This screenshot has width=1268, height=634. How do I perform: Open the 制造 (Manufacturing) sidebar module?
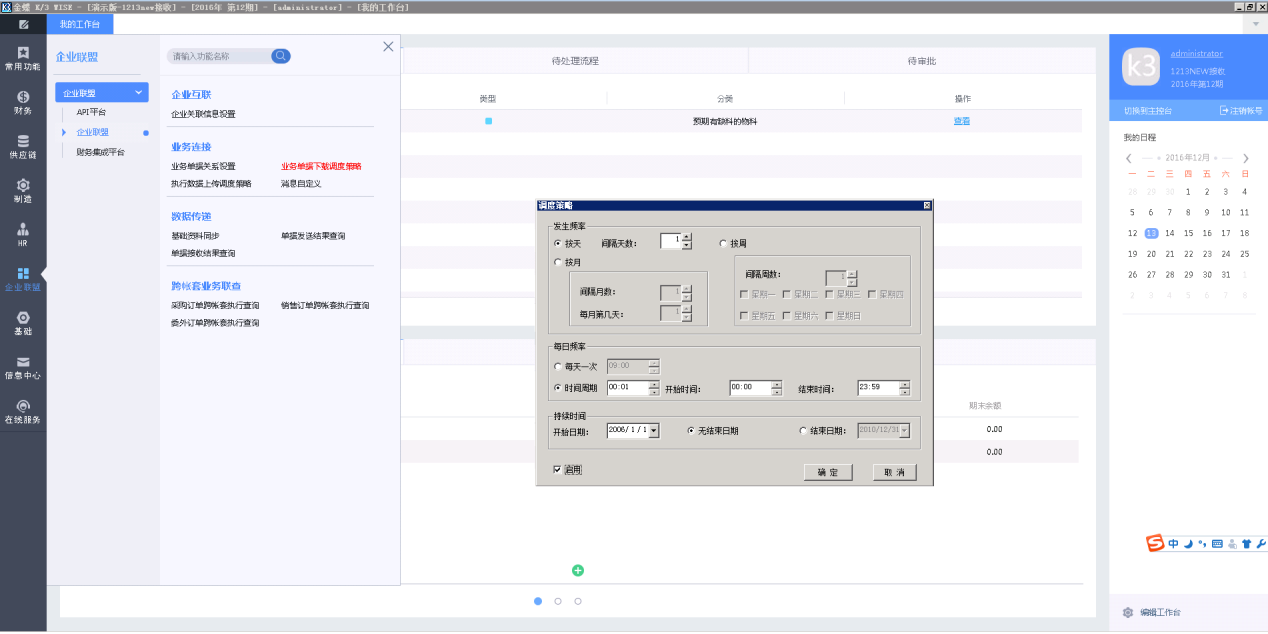pos(22,190)
